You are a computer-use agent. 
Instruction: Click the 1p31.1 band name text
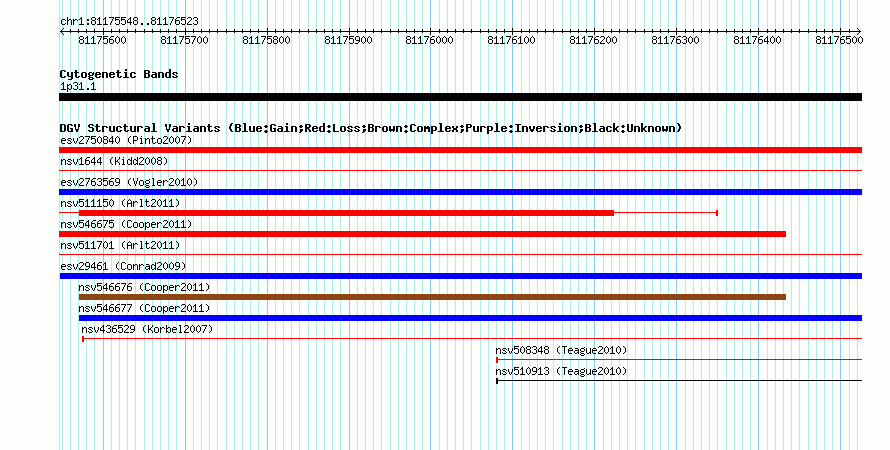78,86
